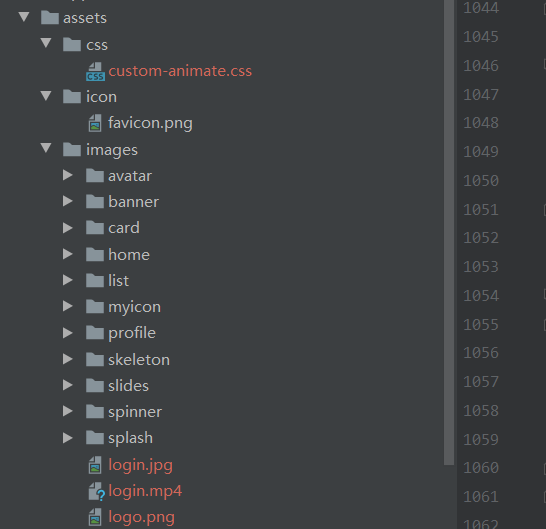
Task: Expand the splash folder arrow
Action: 68,438
